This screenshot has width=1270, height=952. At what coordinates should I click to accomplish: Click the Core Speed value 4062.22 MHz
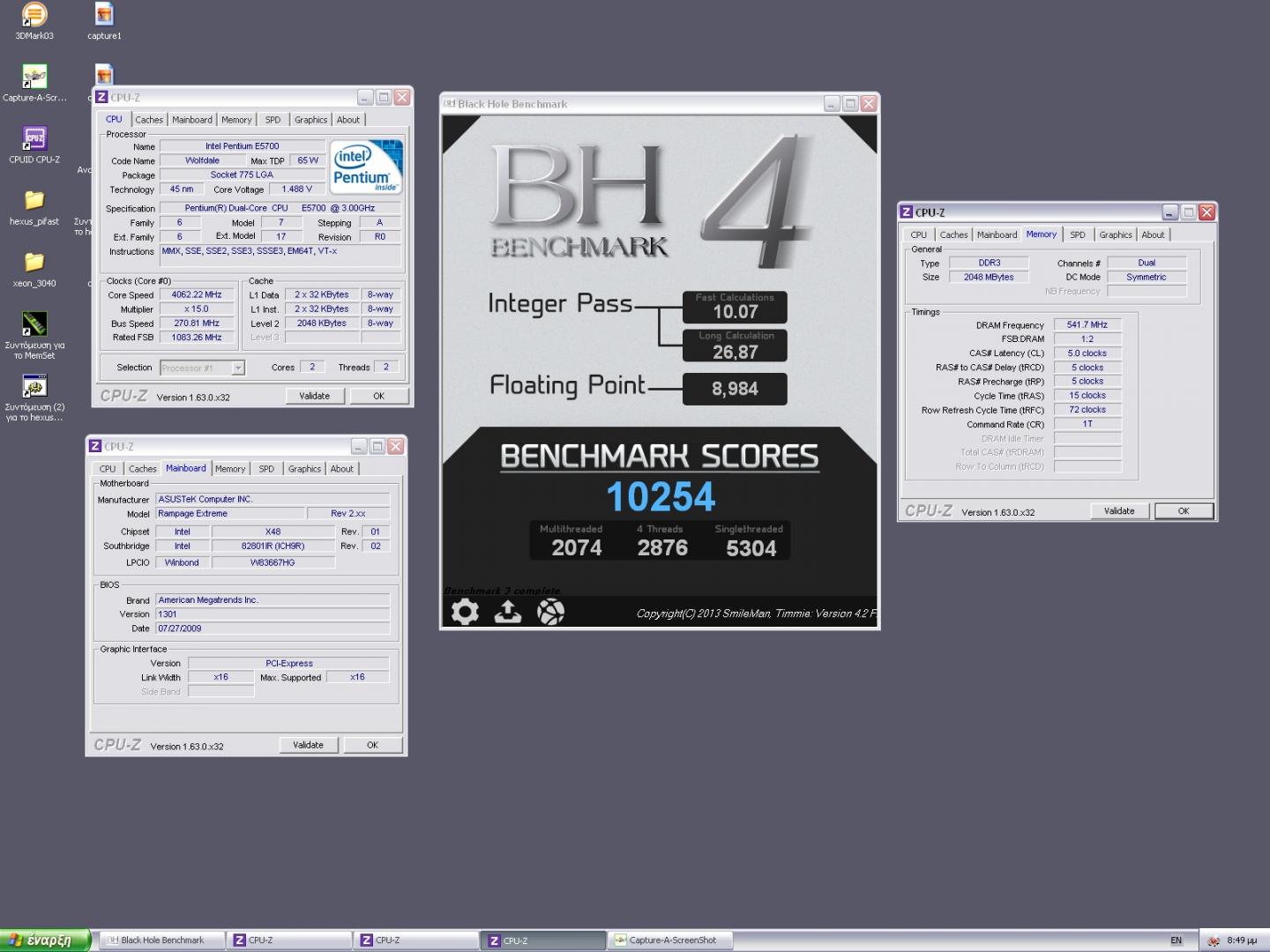[197, 294]
